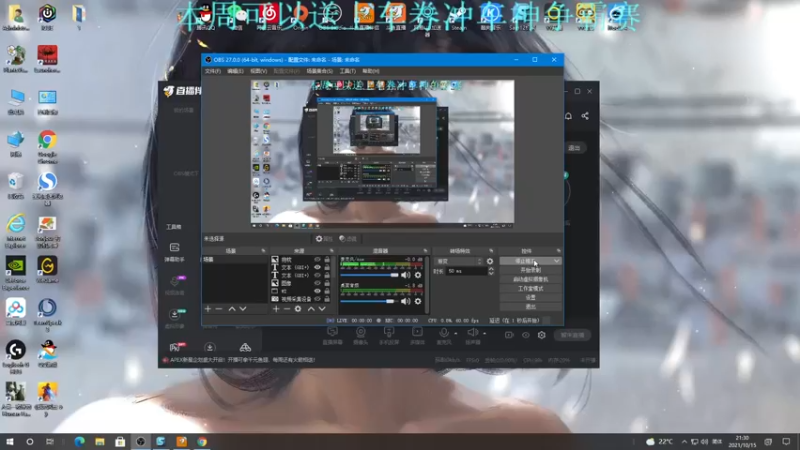
Task: Open source properties gear in 来源 toolbar
Action: [x=298, y=309]
